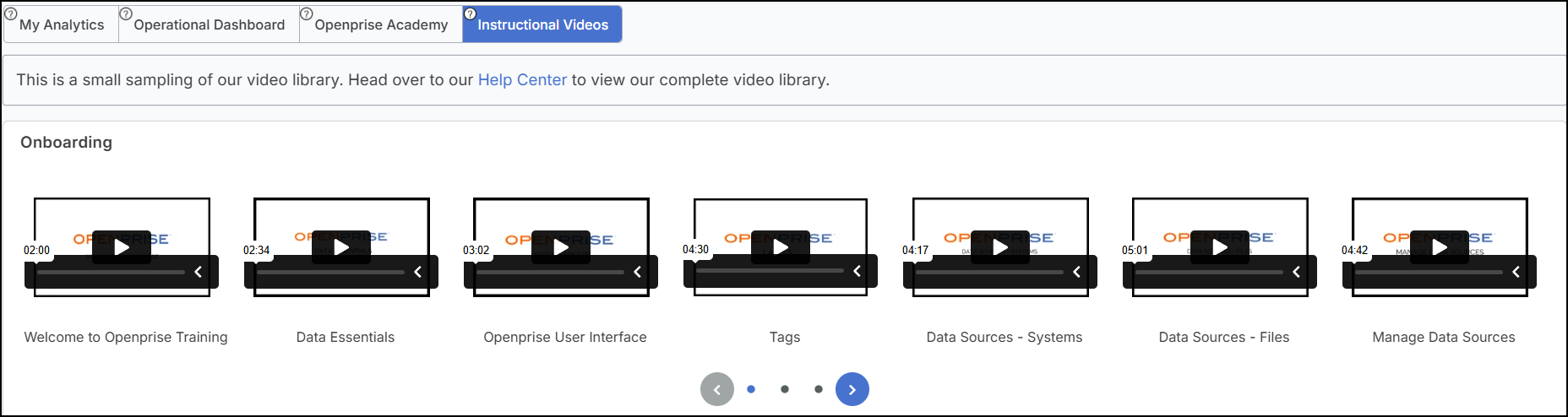Select the Instructional Videos tab

(x=542, y=24)
